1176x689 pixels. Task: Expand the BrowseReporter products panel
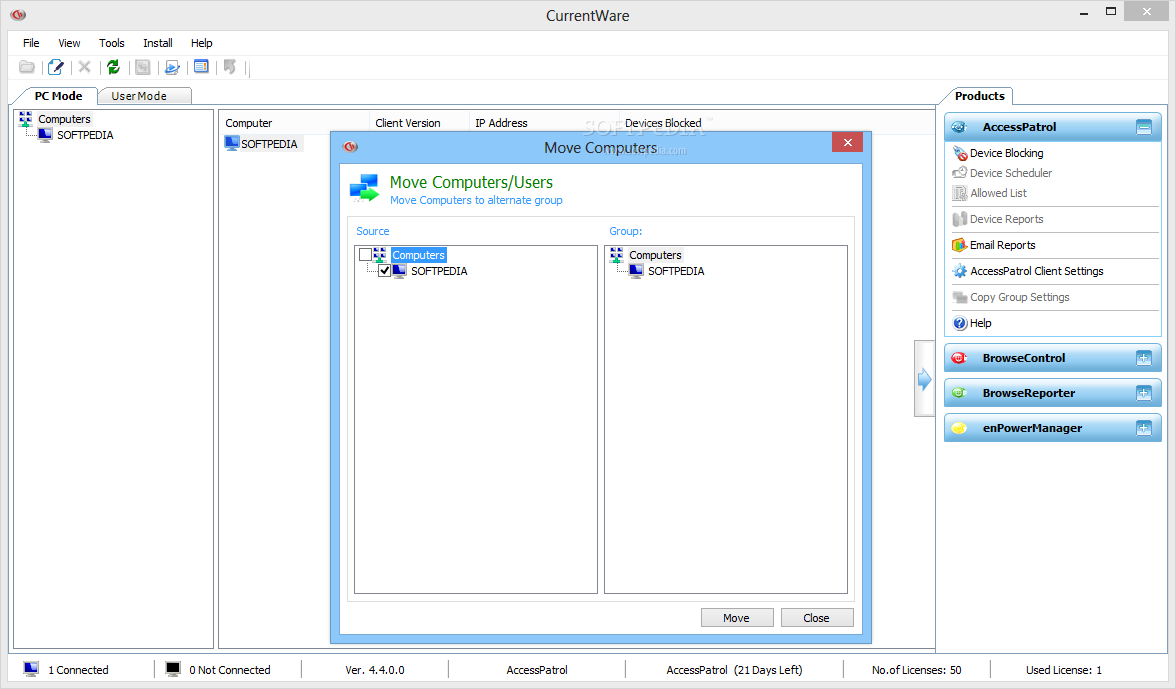(1144, 393)
